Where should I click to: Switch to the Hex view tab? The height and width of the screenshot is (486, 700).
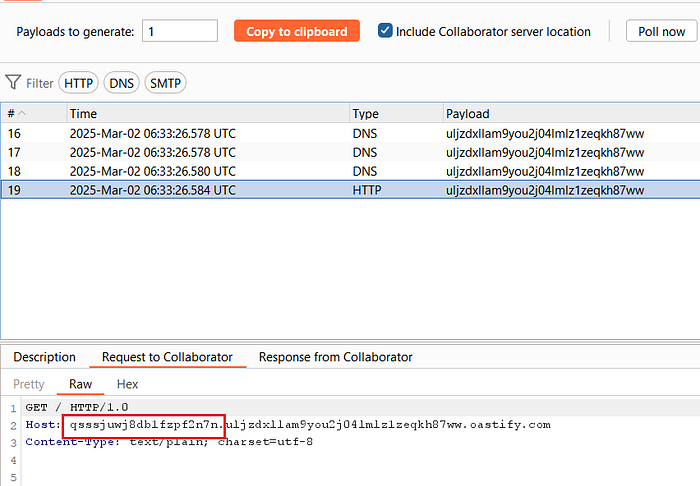point(127,384)
